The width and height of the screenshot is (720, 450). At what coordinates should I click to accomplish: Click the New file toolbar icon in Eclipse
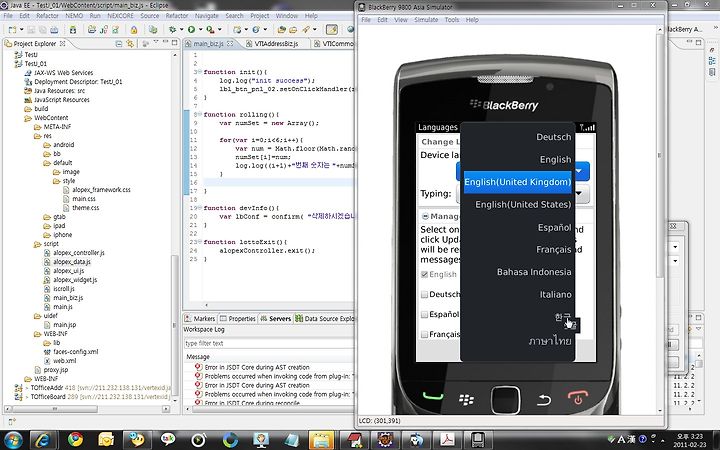pyautogui.click(x=12, y=30)
